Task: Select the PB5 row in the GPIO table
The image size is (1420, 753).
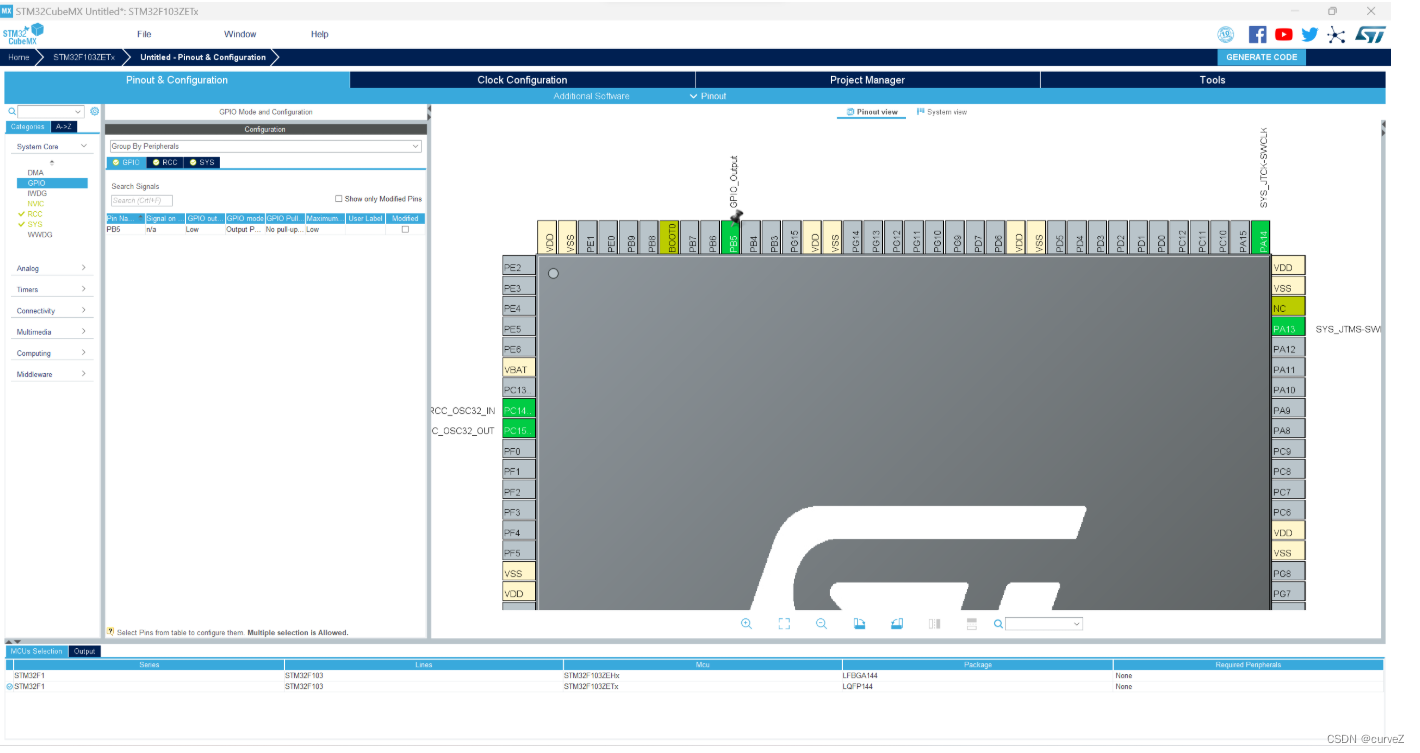Action: coord(265,229)
